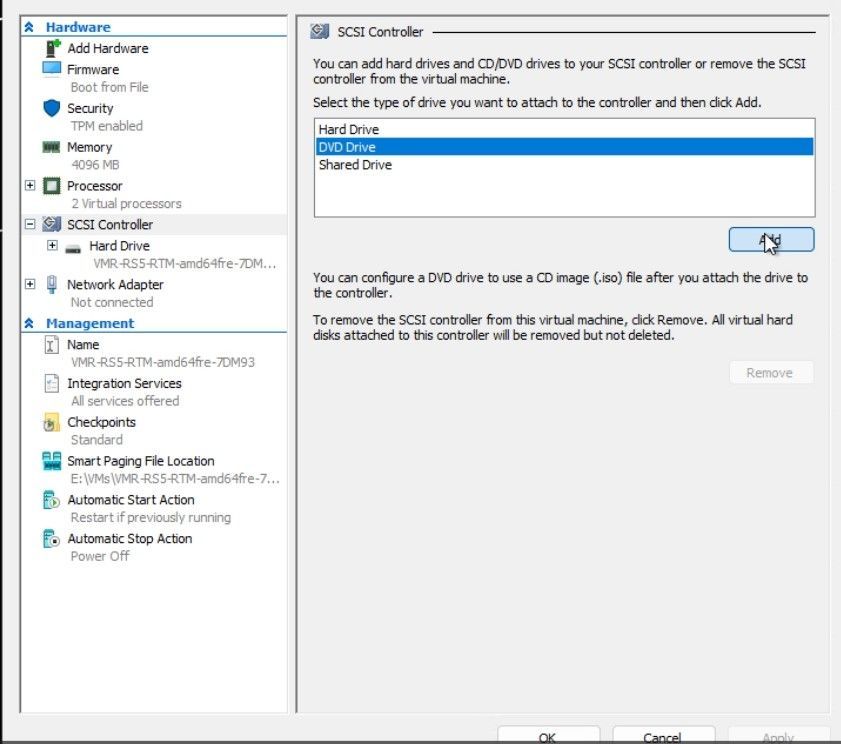Screen dimensions: 841x744
Task: Click the Cancel button
Action: (663, 735)
